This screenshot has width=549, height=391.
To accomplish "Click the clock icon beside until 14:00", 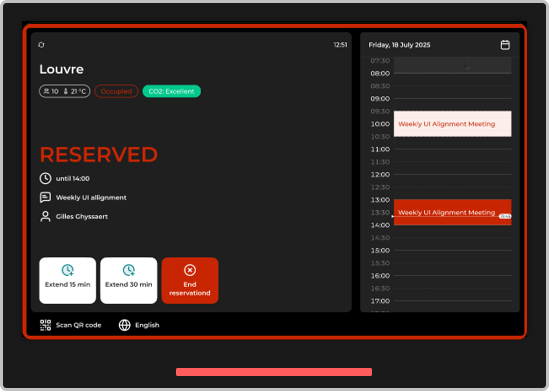I will coord(45,178).
